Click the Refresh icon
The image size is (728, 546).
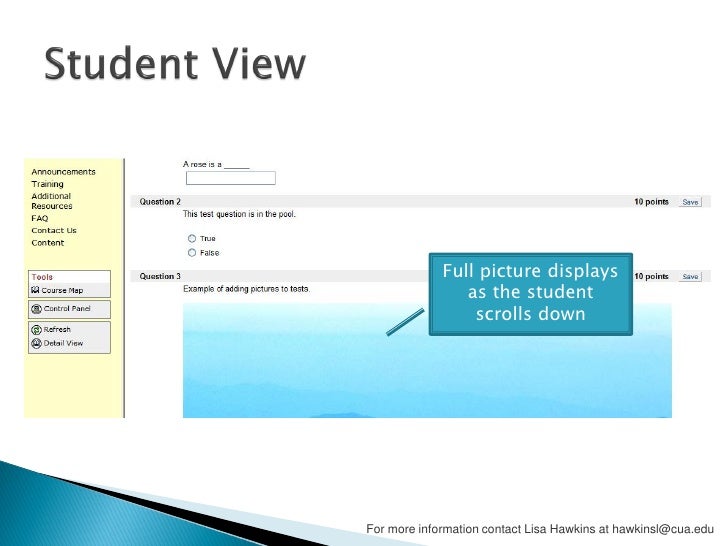36,330
